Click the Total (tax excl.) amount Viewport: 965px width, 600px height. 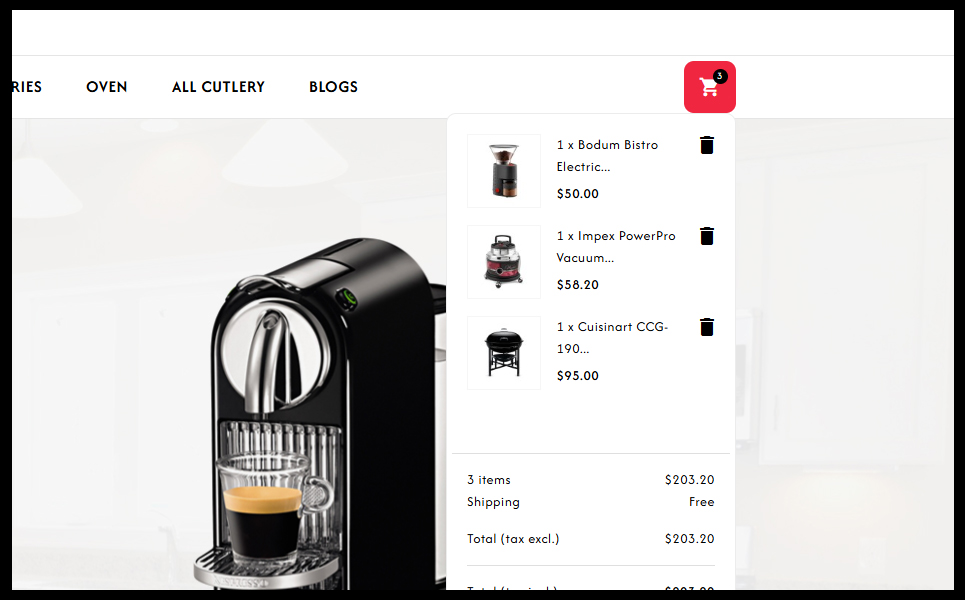[689, 539]
